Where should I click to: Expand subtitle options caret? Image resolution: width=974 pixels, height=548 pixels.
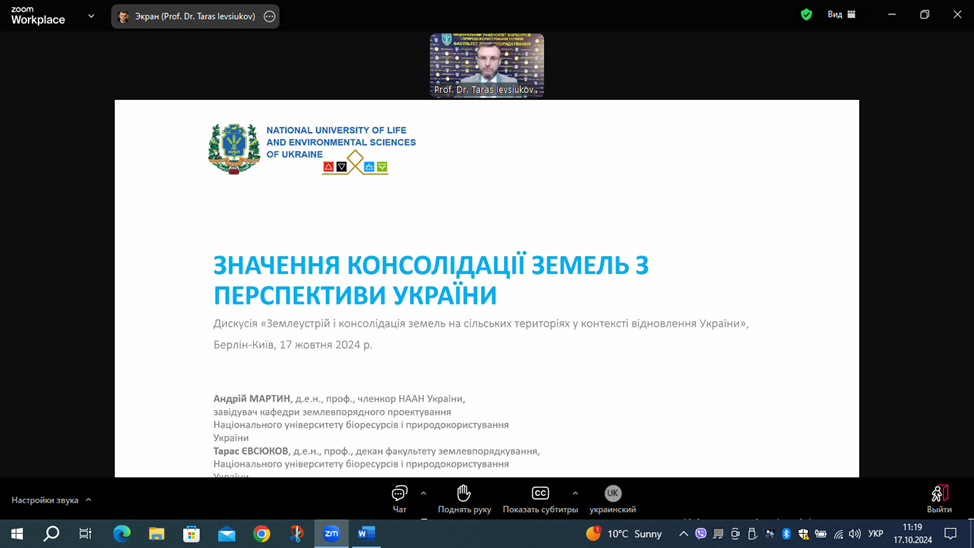pyautogui.click(x=575, y=493)
